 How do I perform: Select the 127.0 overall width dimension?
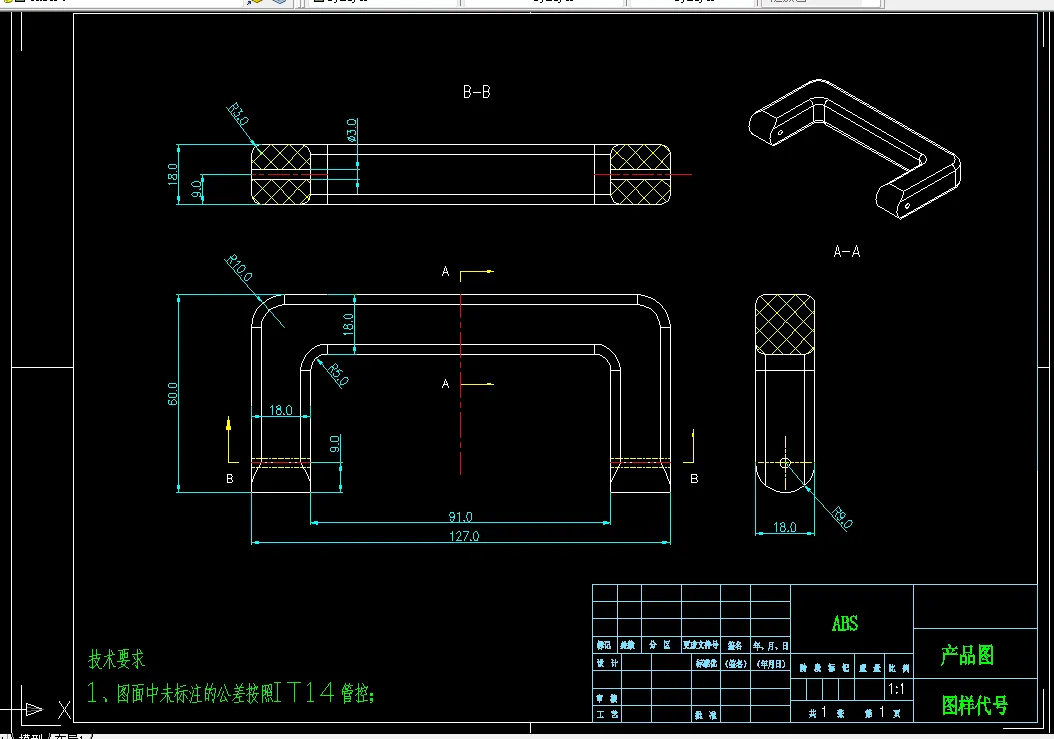point(464,536)
